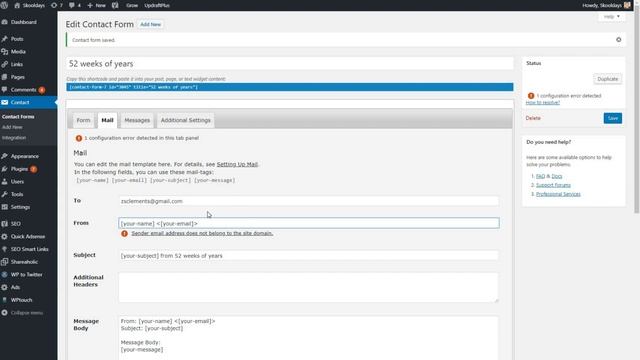Click the From field
Screen dimensions: 640x360
pyautogui.click(x=309, y=223)
